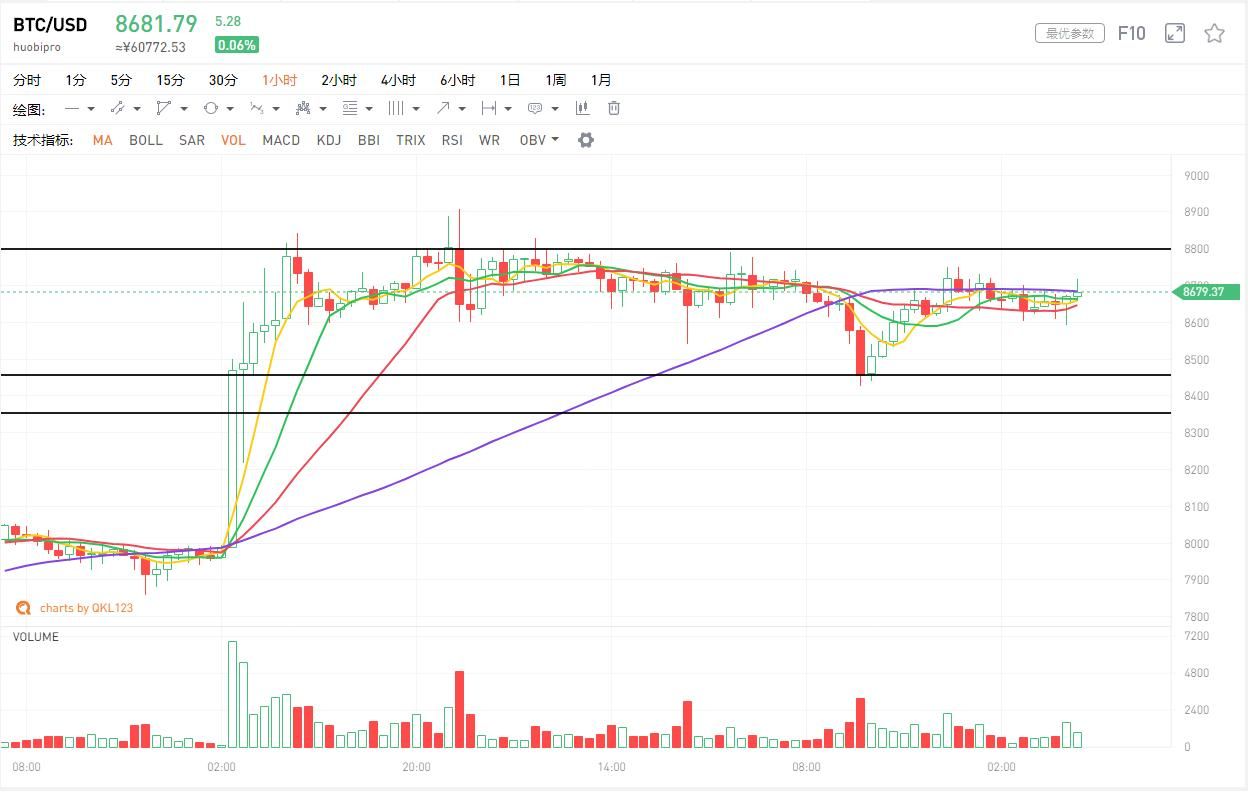
Task: Open dropdown arrow next to vertical lines tool
Action: (416, 108)
